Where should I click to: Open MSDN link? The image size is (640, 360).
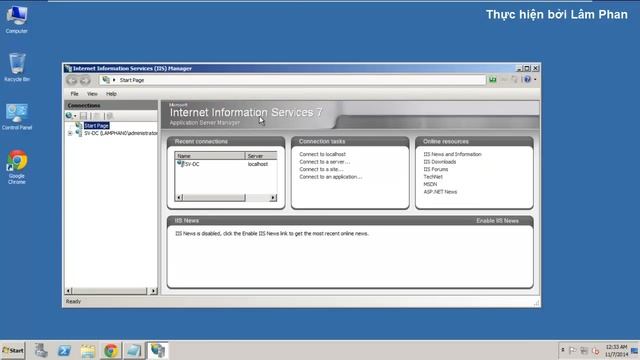pyautogui.click(x=430, y=184)
